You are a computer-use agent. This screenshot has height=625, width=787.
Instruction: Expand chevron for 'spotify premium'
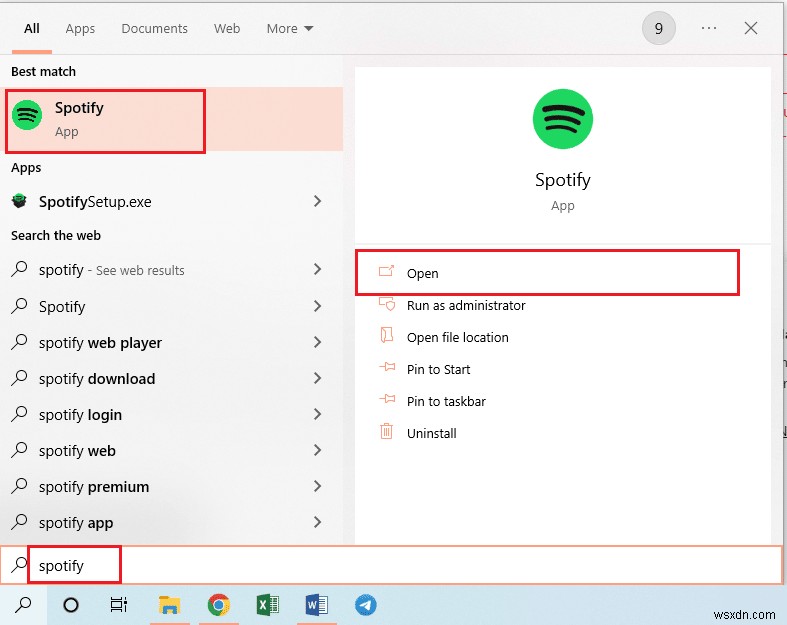(x=317, y=486)
